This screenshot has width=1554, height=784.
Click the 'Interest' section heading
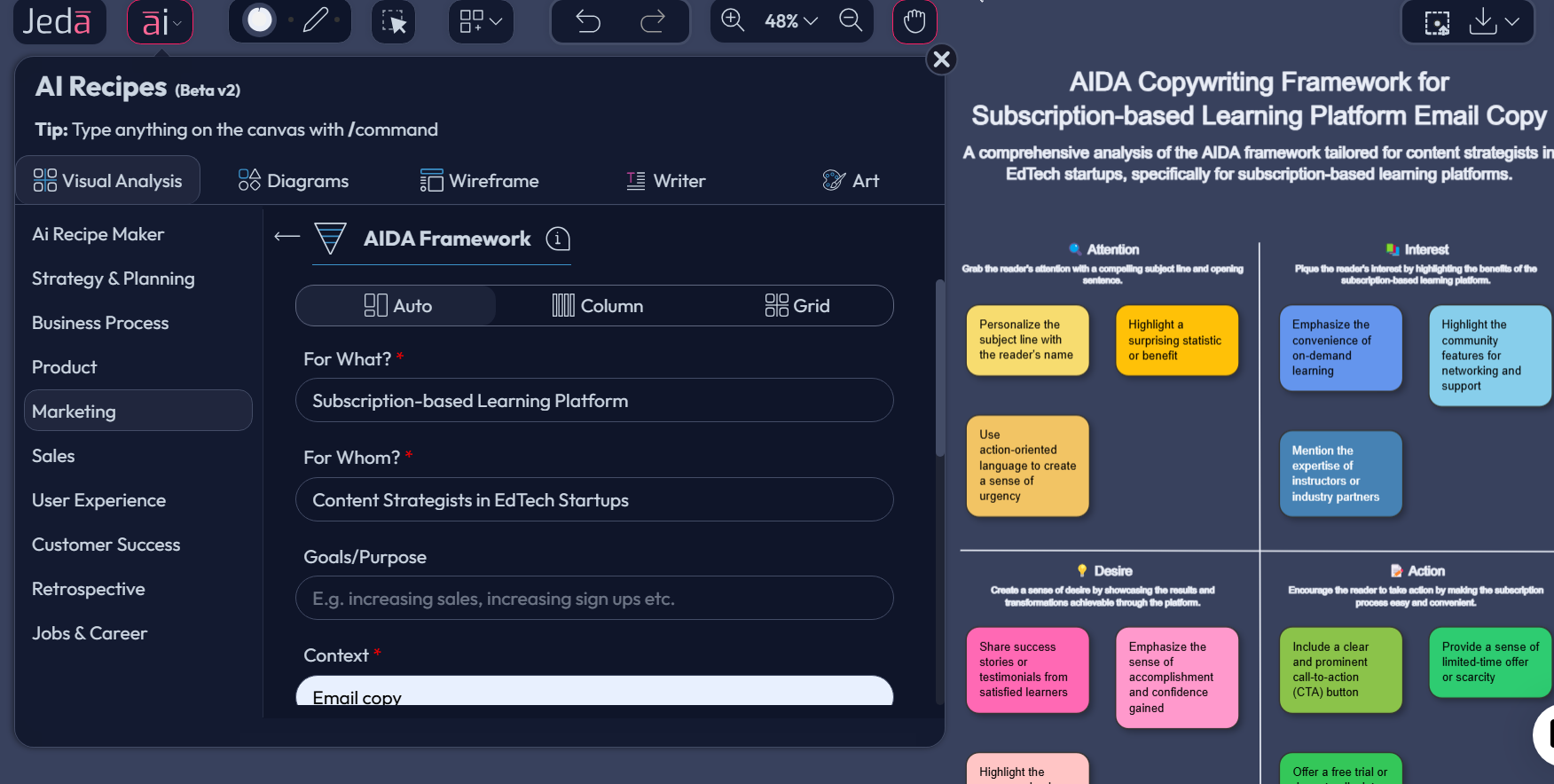click(x=1426, y=250)
